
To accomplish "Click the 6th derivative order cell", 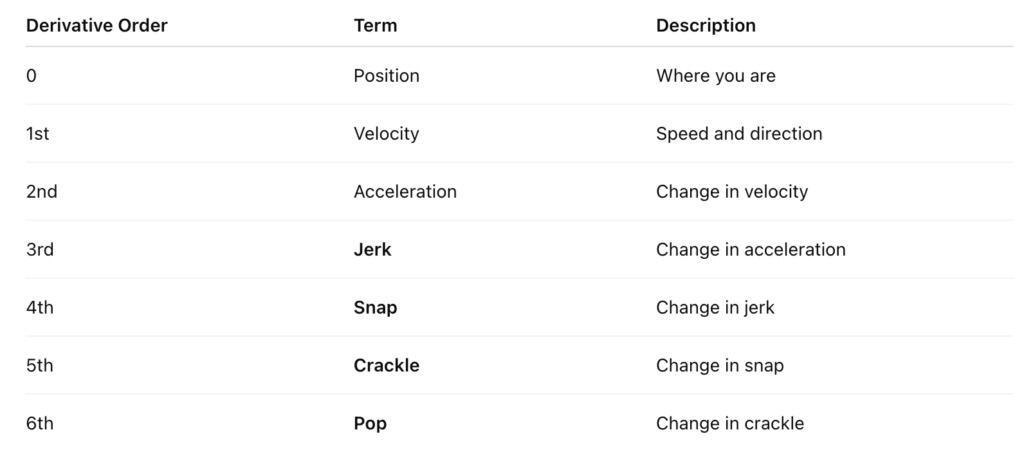I will (x=39, y=424).
